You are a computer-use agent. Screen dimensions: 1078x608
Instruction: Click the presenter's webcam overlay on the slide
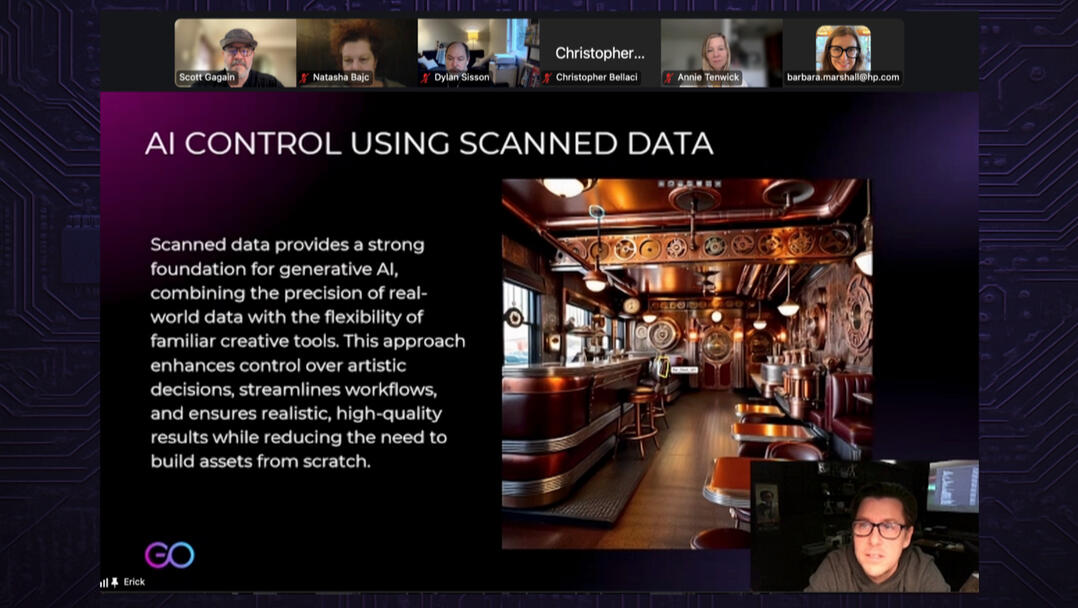[864, 526]
